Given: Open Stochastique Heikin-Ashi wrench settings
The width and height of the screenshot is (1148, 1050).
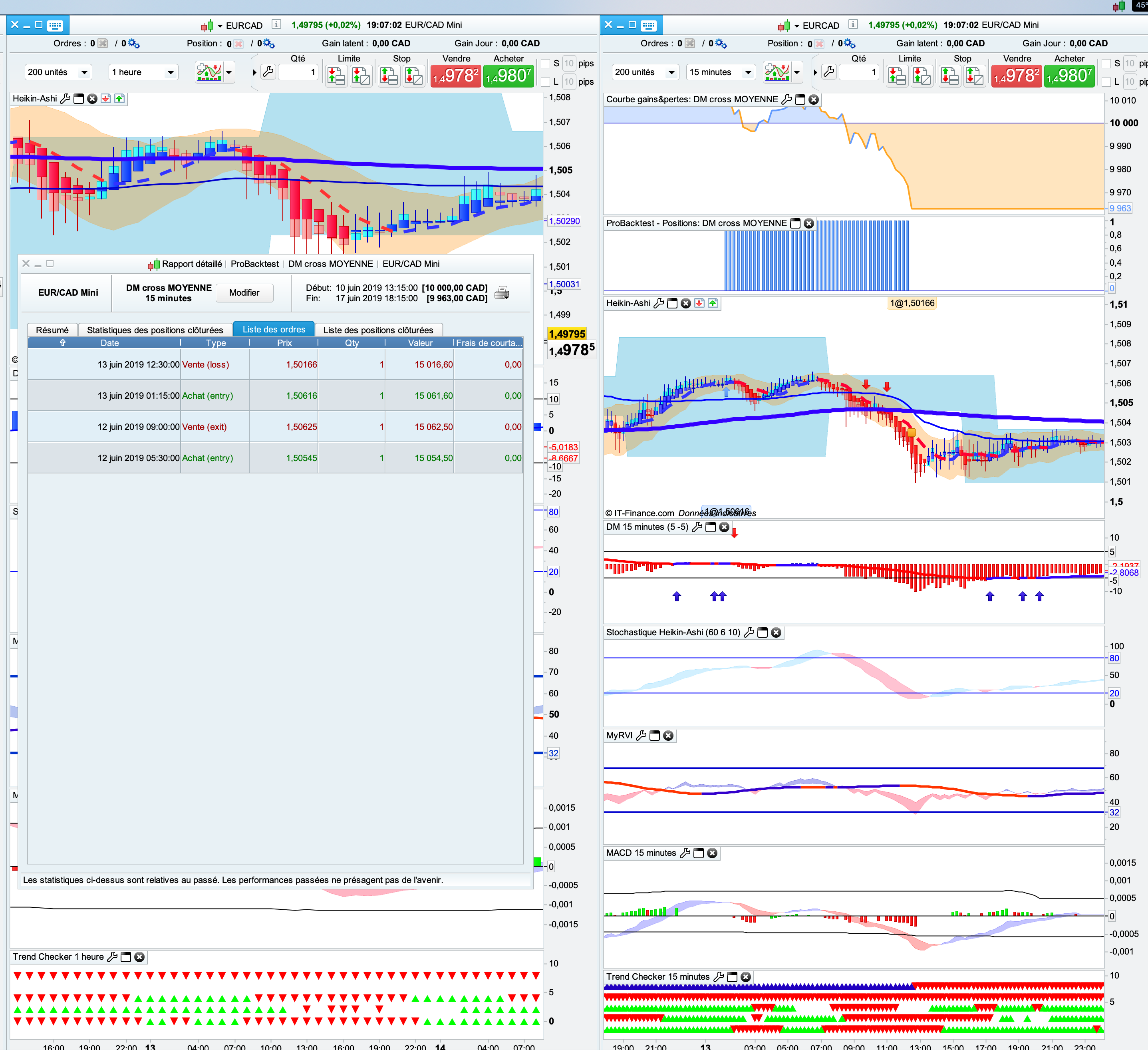Looking at the screenshot, I should coord(749,632).
